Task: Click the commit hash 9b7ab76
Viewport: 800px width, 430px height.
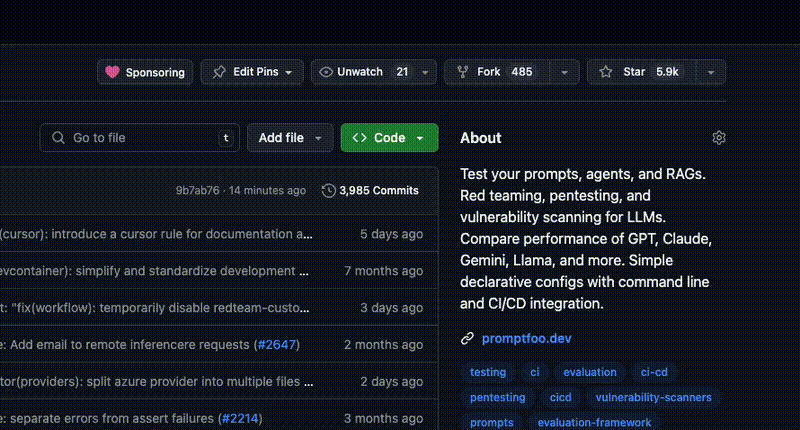Action: (197, 190)
